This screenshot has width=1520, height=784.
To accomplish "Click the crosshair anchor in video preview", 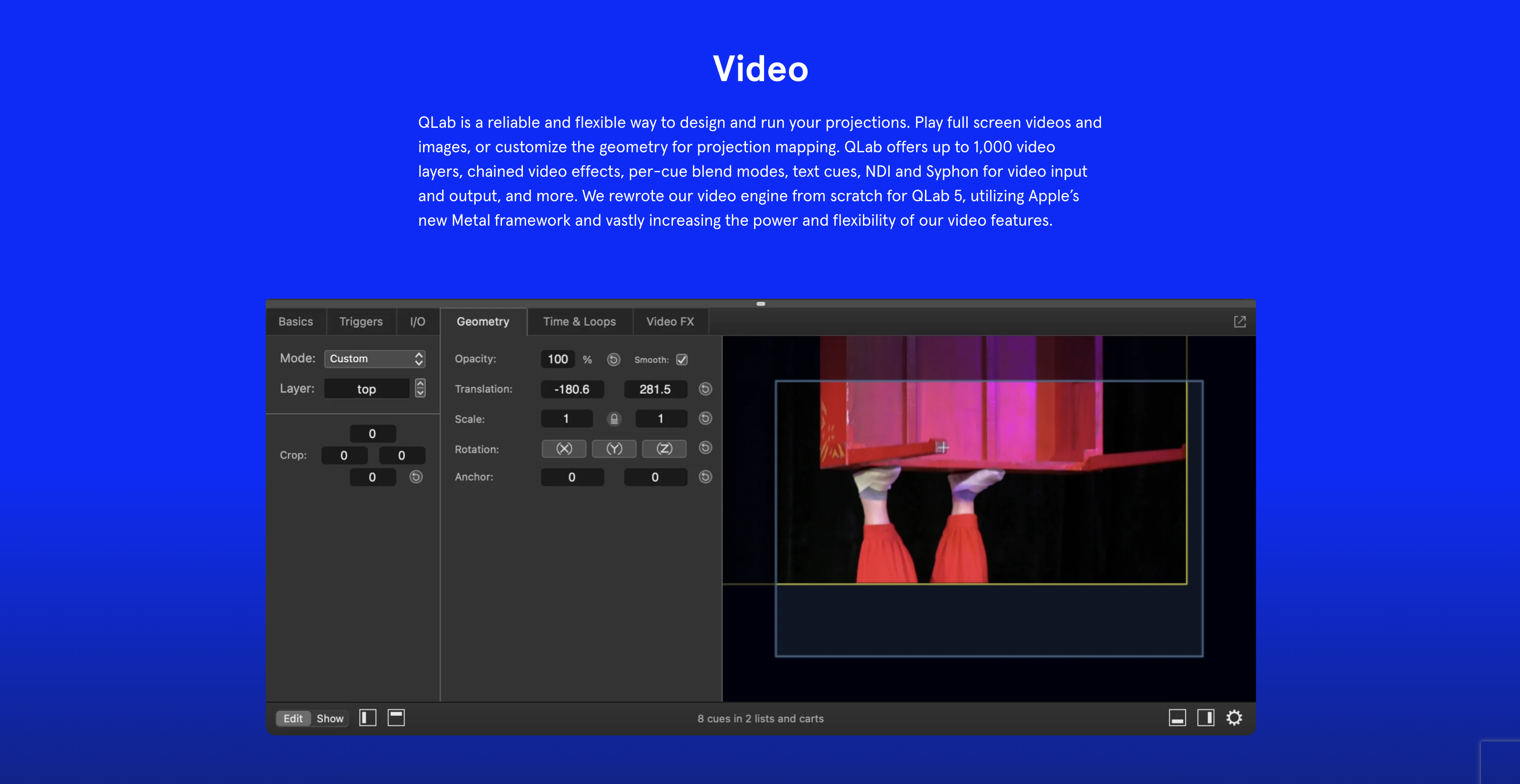I will tap(942, 448).
